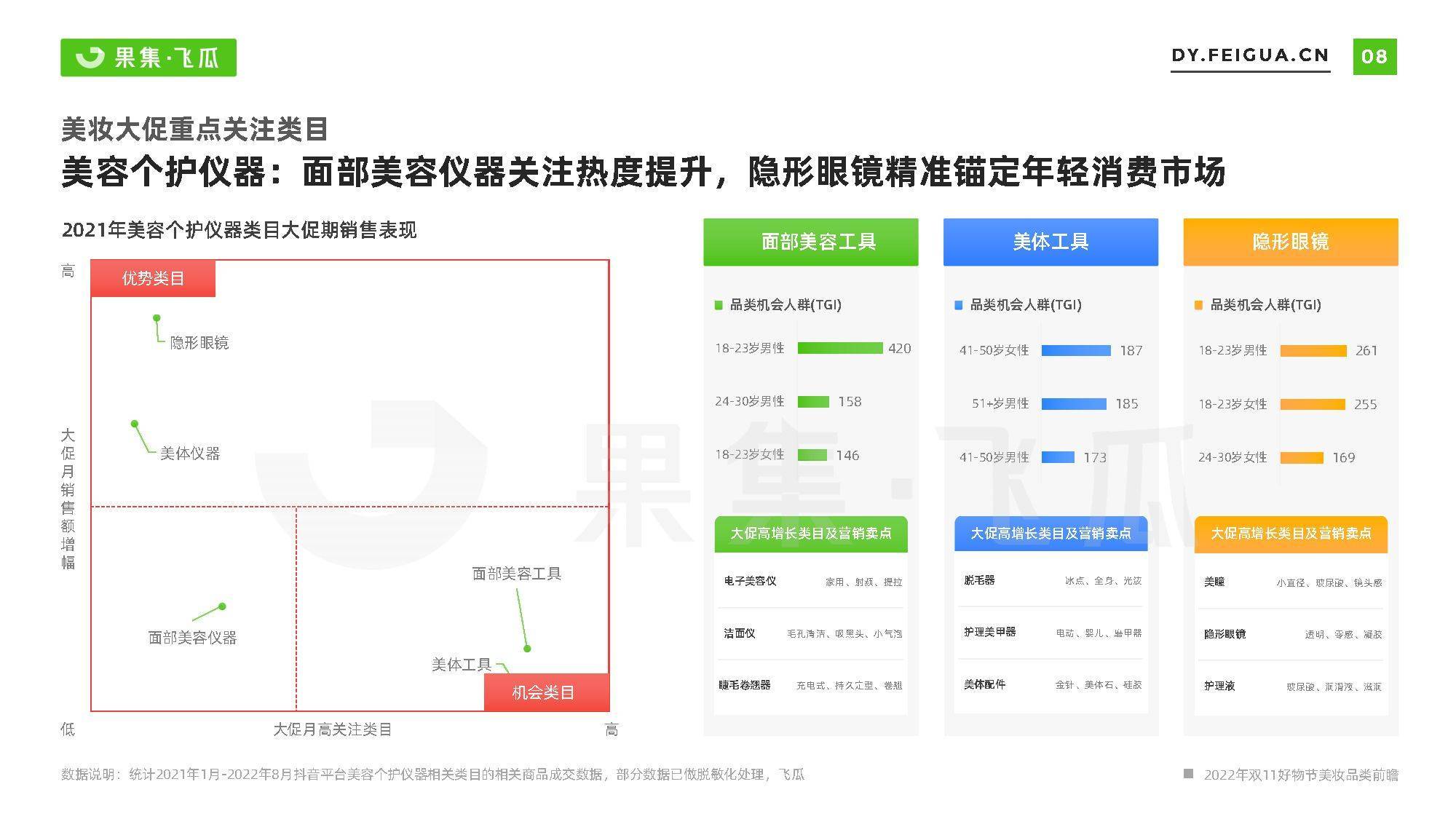
Task: Select the 睫毛卷翘器 row
Action: click(811, 685)
